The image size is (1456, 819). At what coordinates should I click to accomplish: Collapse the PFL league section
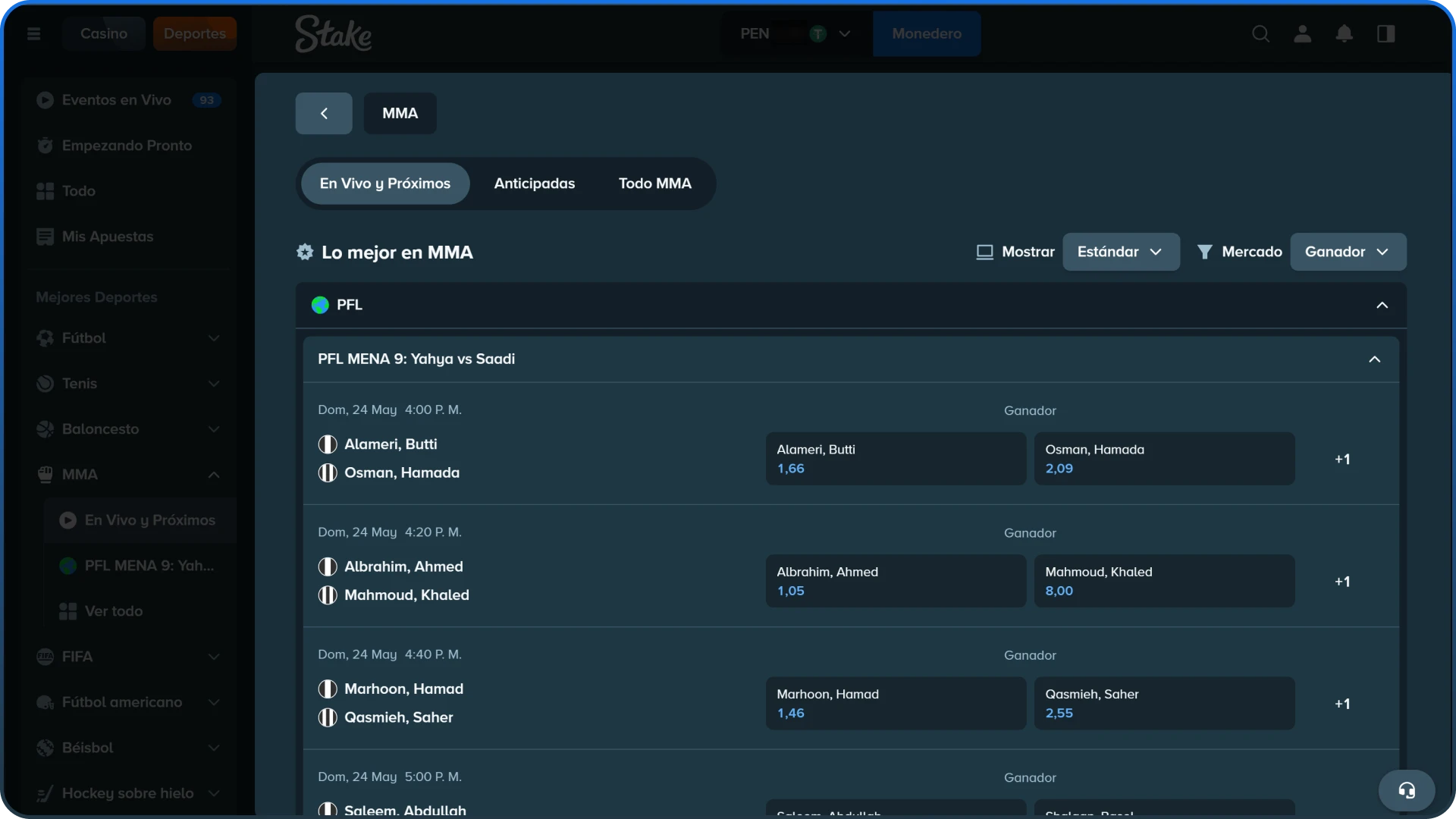(1382, 305)
